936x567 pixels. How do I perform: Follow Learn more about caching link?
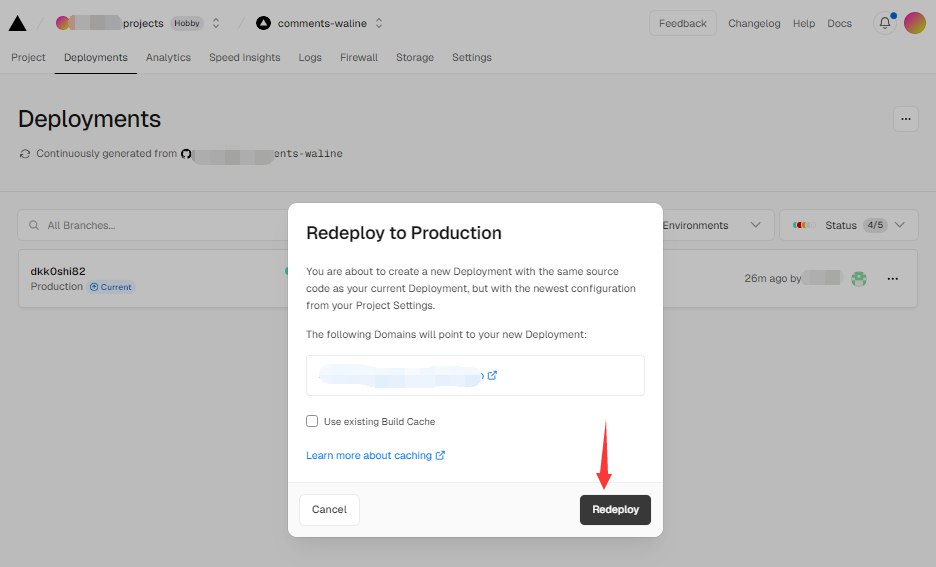(369, 456)
